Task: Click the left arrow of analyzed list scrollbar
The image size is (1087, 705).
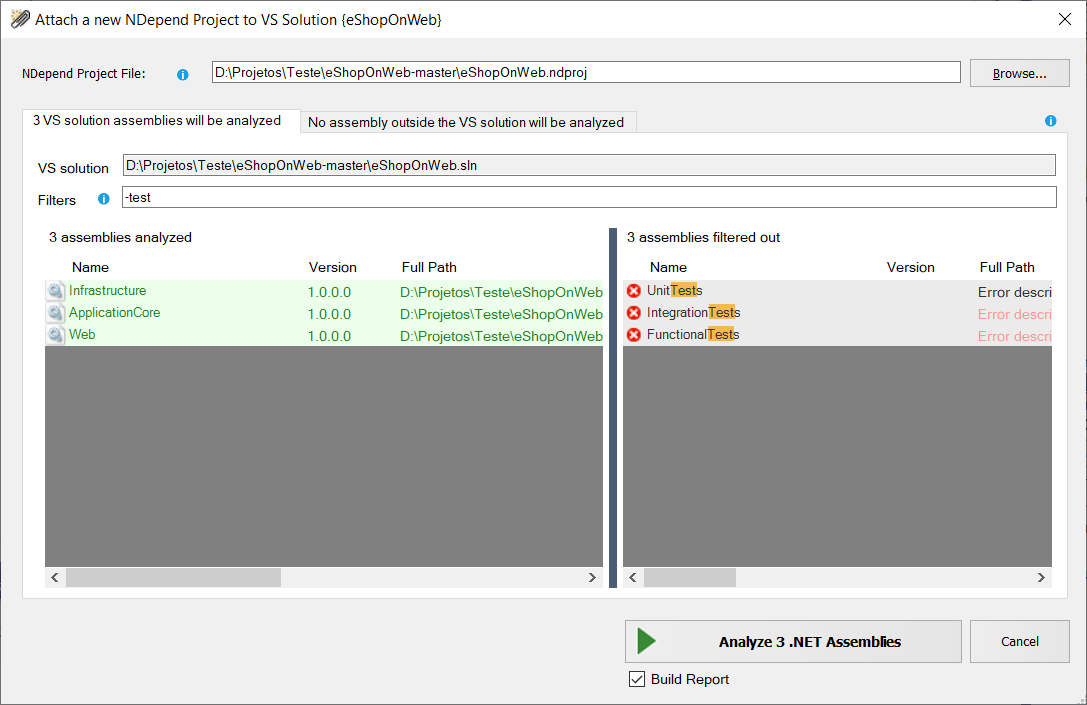Action: (x=55, y=577)
